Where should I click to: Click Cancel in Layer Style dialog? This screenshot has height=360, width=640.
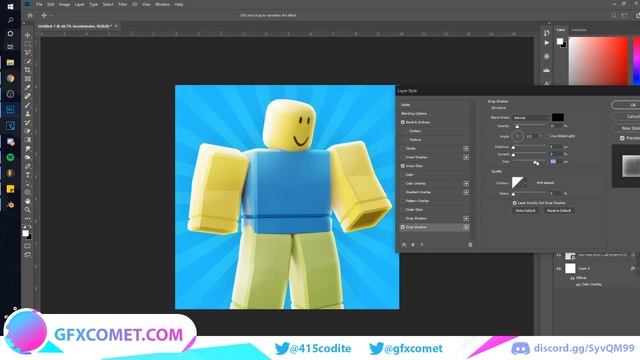626,117
